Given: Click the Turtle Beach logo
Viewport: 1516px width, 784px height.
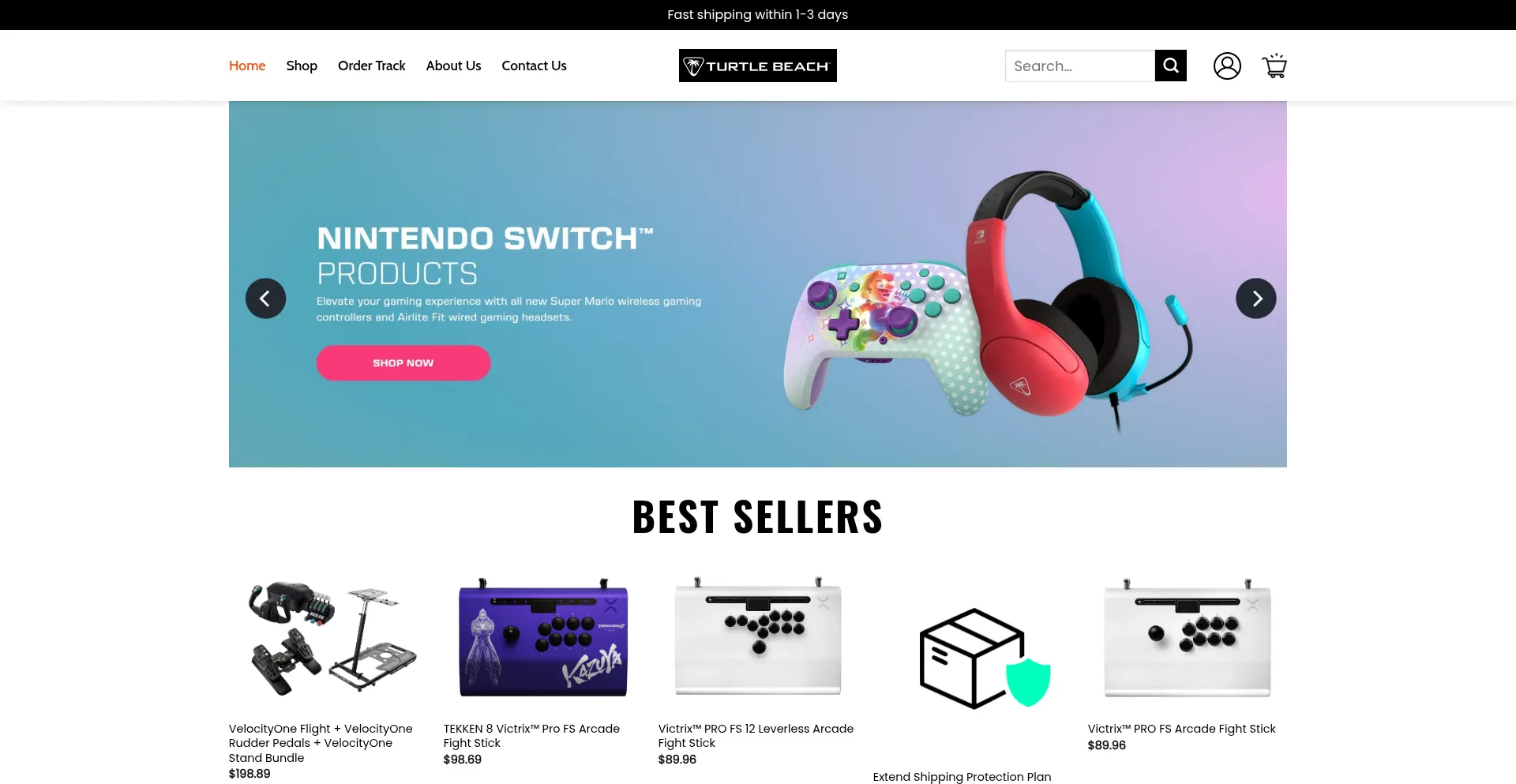Looking at the screenshot, I should (758, 66).
